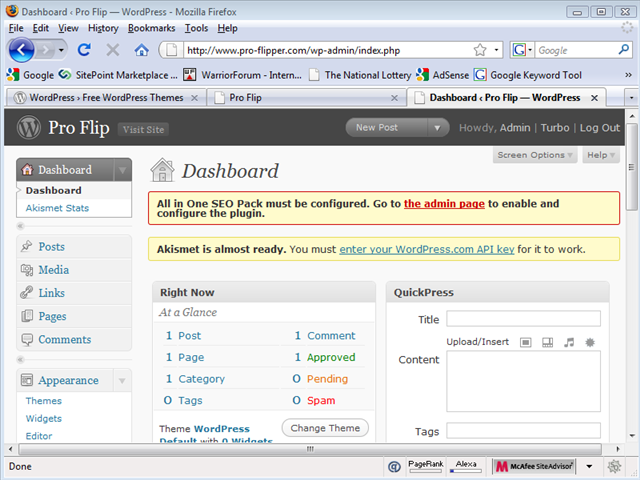Insert an image via QuickPress Upload icon

click(526, 342)
